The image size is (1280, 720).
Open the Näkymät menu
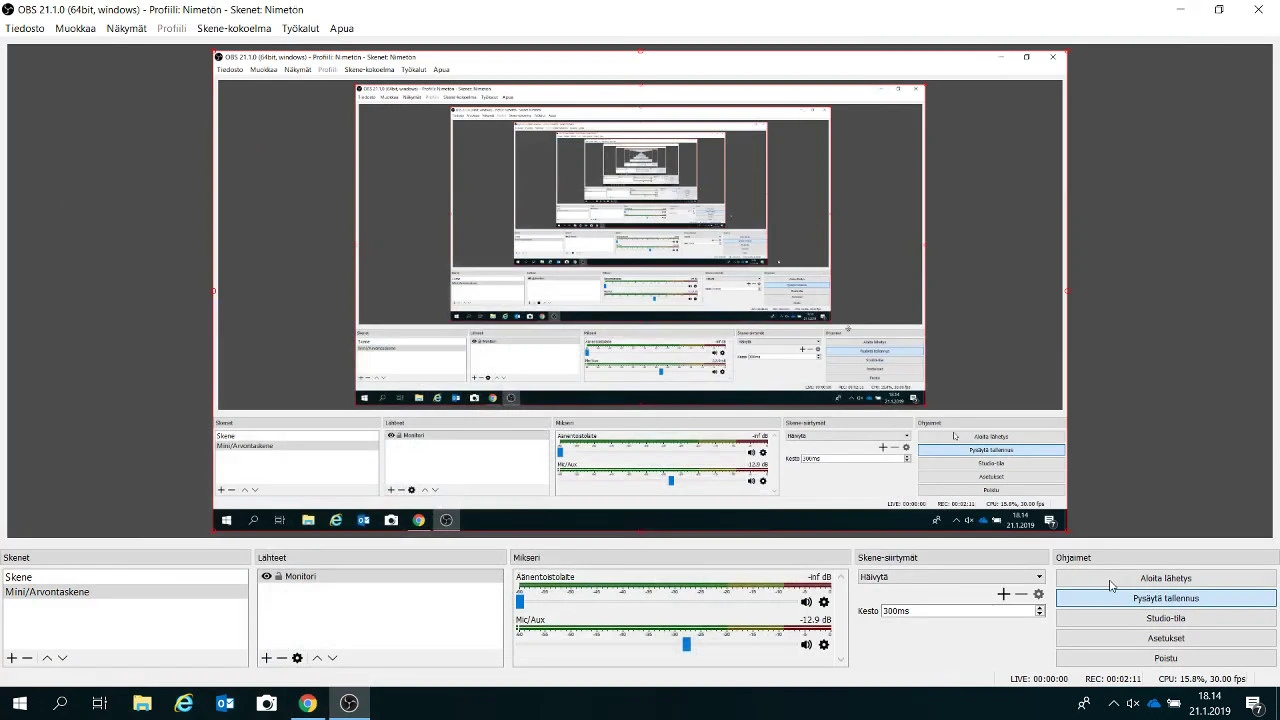[x=127, y=28]
